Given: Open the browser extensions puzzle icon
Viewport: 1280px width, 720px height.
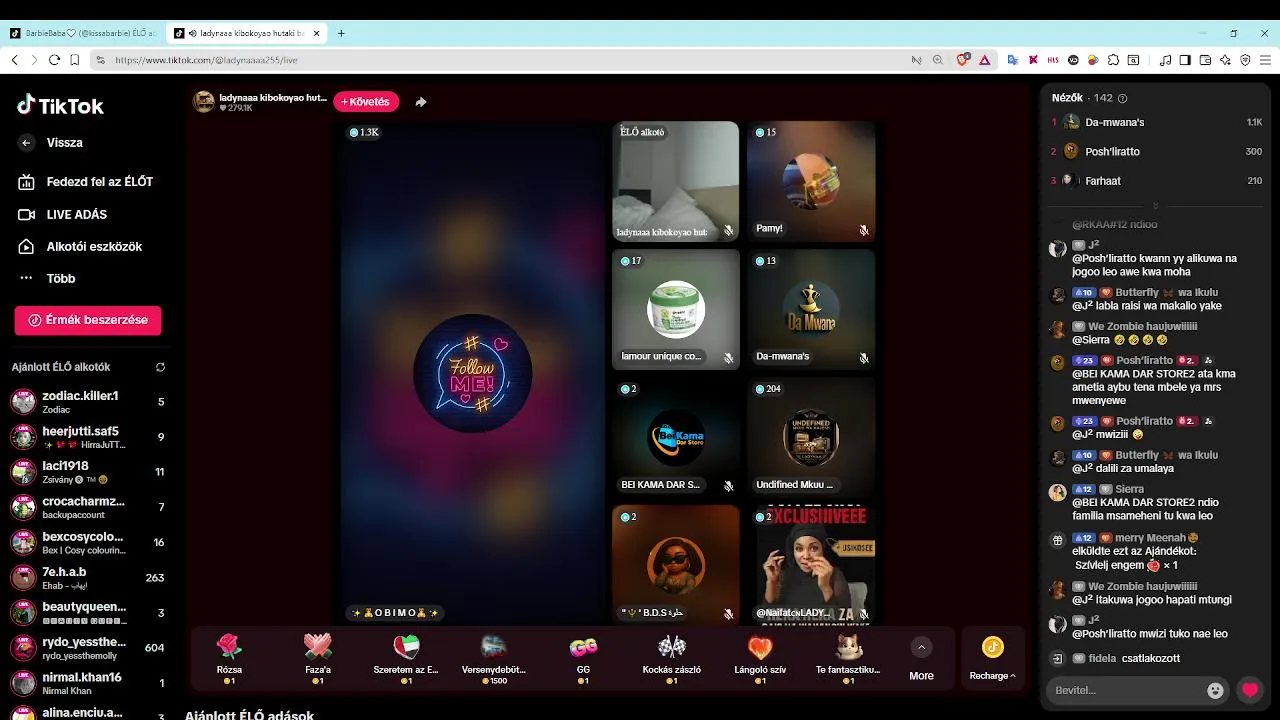Looking at the screenshot, I should click(1113, 60).
